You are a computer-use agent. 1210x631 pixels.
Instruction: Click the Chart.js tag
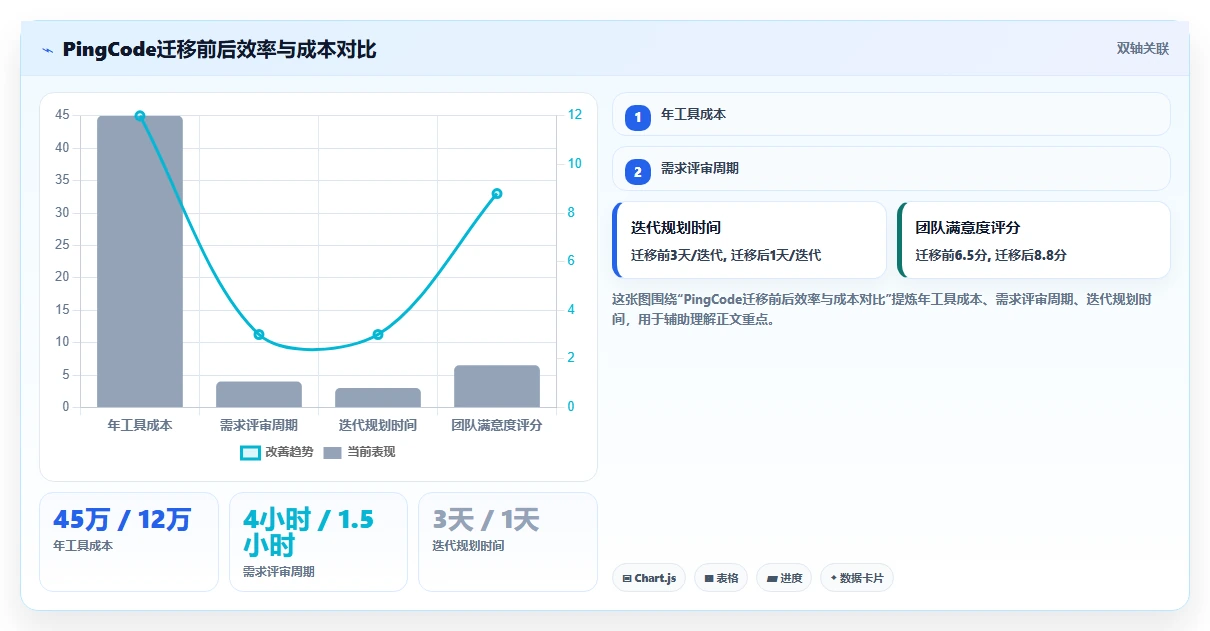coord(649,578)
